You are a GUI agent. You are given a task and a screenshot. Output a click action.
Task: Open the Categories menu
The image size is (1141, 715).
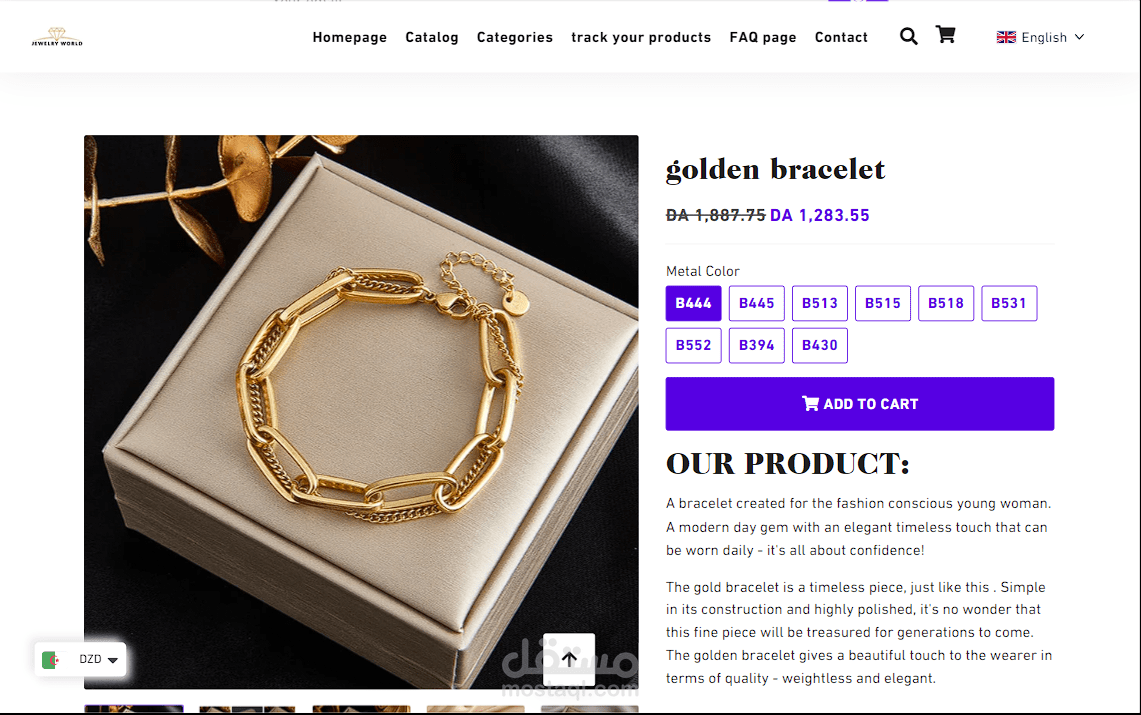point(514,37)
